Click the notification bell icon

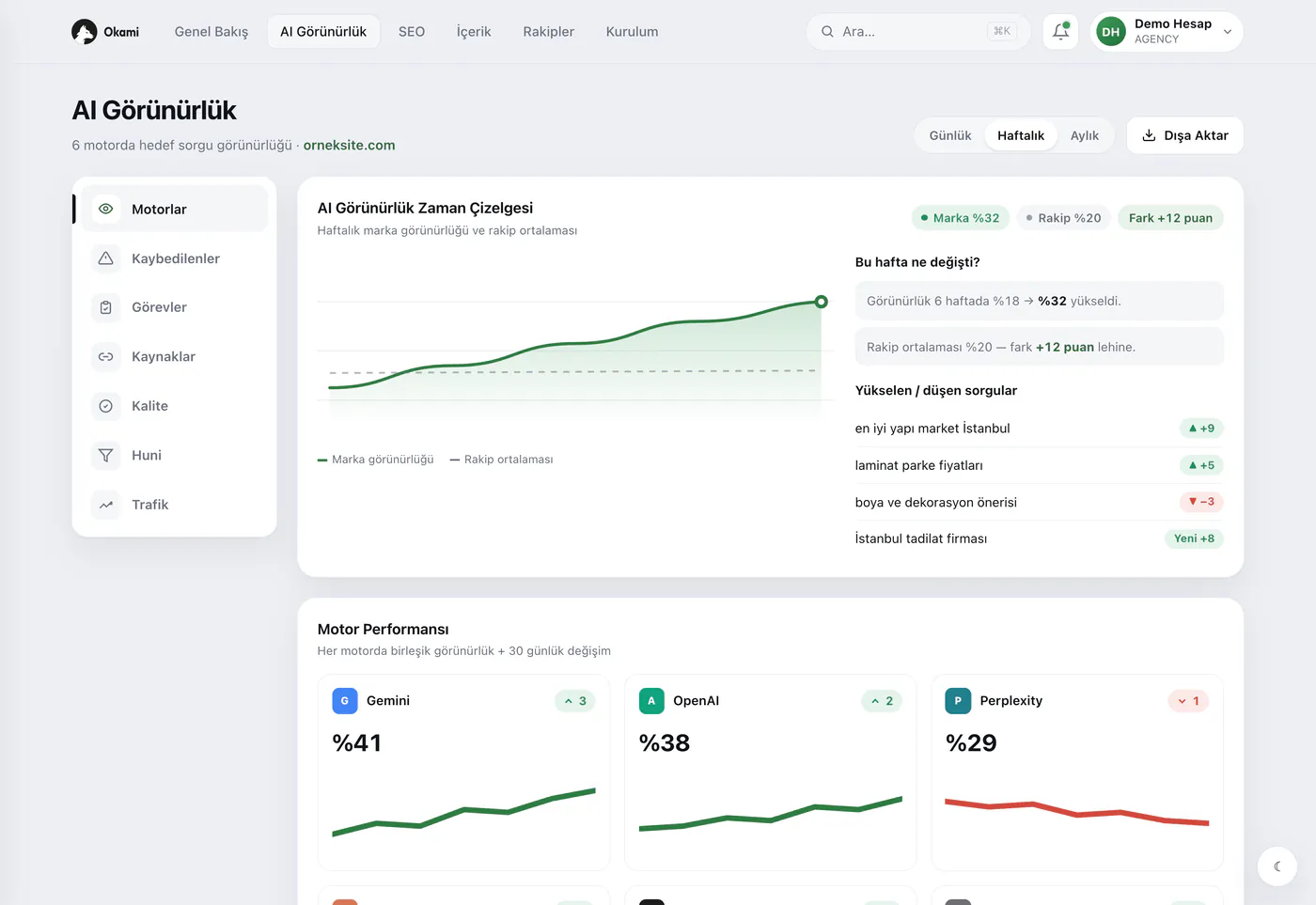tap(1060, 31)
